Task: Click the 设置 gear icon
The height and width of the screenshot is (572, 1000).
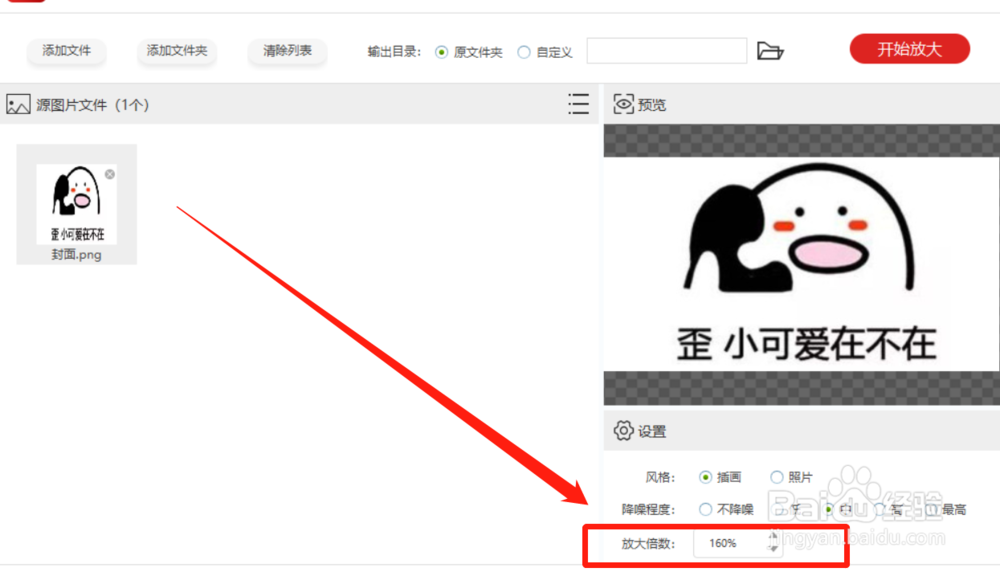Action: point(623,431)
